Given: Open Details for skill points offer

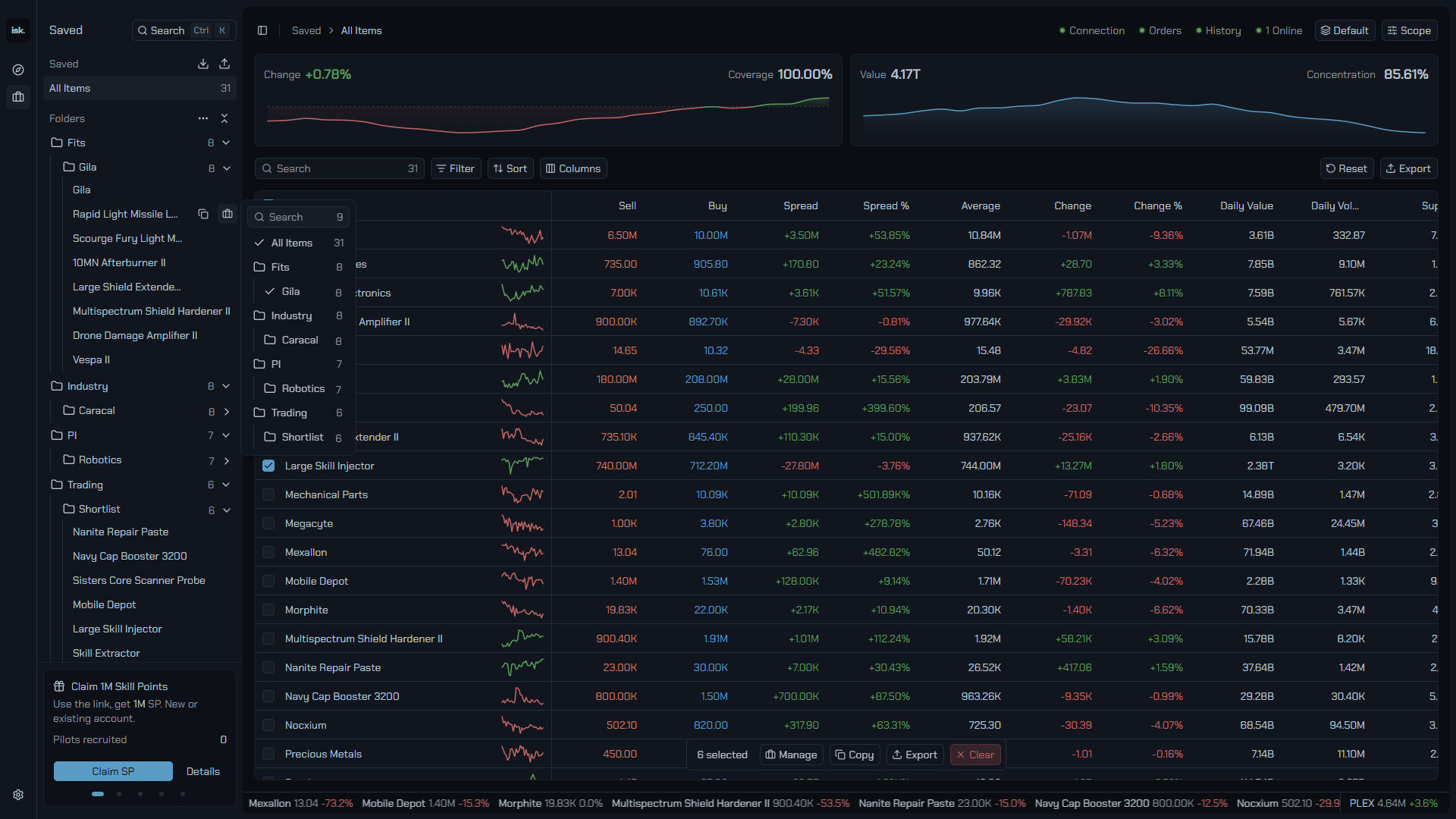Looking at the screenshot, I should point(203,771).
